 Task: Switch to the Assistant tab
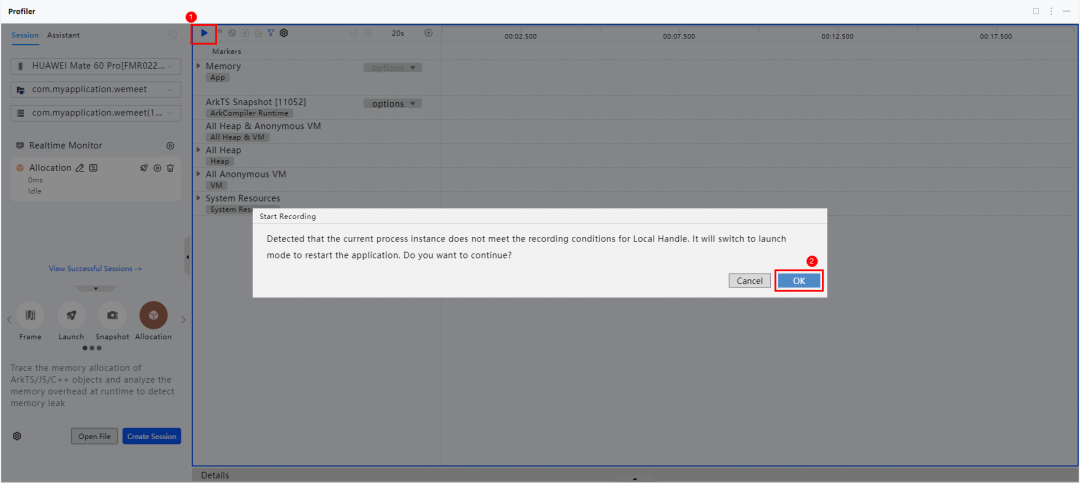[63, 35]
